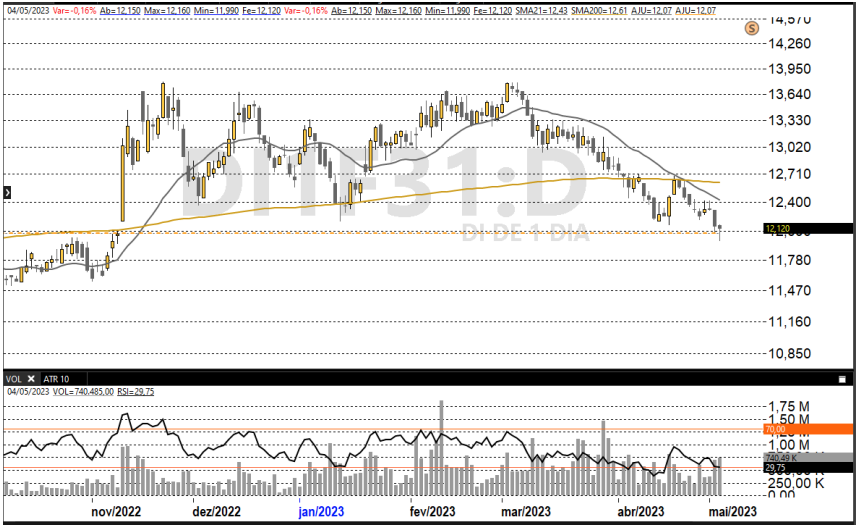Click the orange S badge icon

pos(751,28)
